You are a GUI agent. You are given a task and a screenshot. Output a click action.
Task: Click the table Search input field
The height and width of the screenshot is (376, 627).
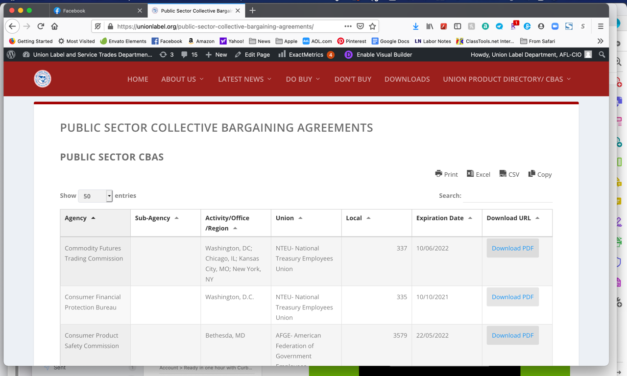click(508, 196)
